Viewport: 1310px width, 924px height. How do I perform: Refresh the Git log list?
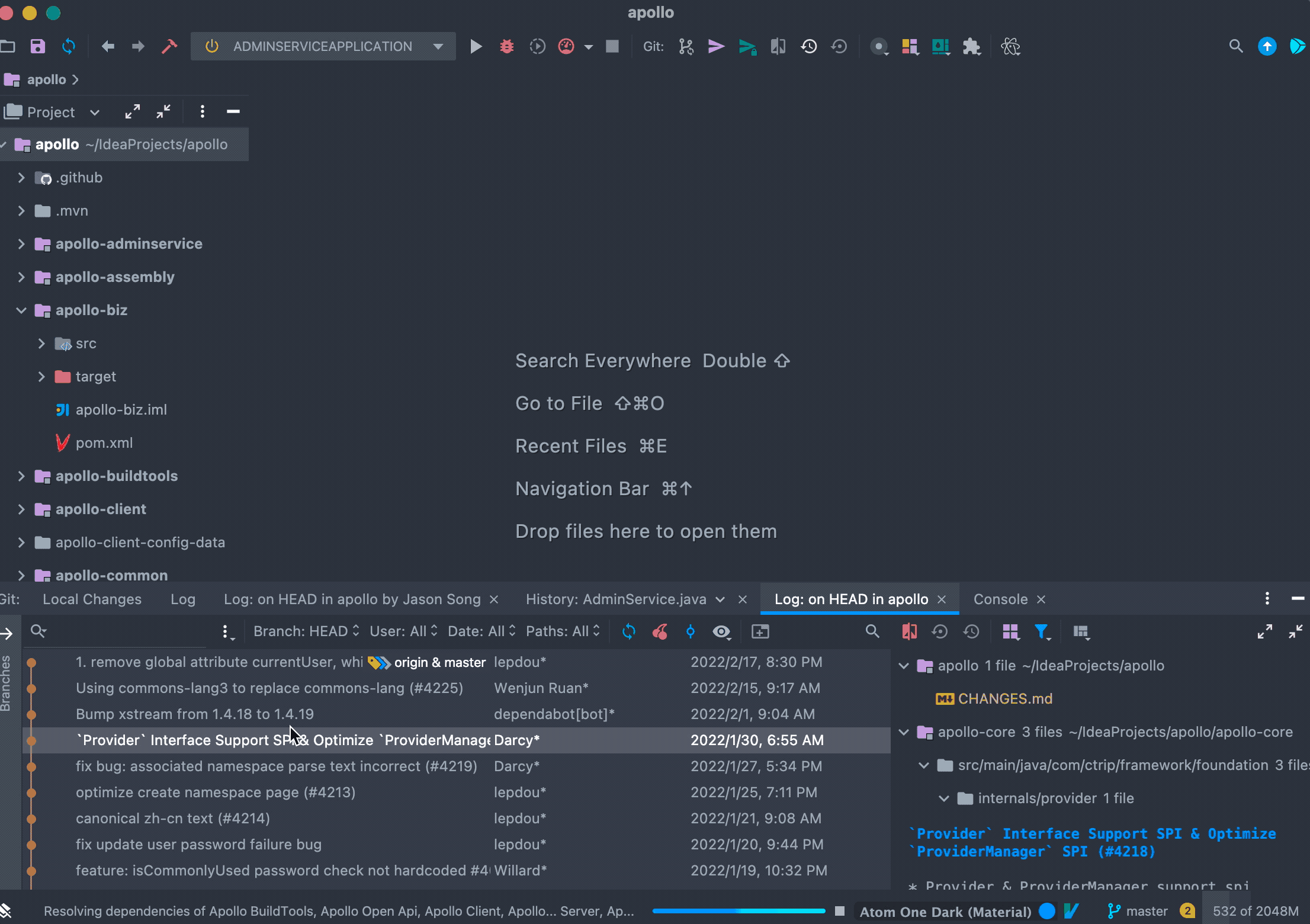[x=629, y=631]
